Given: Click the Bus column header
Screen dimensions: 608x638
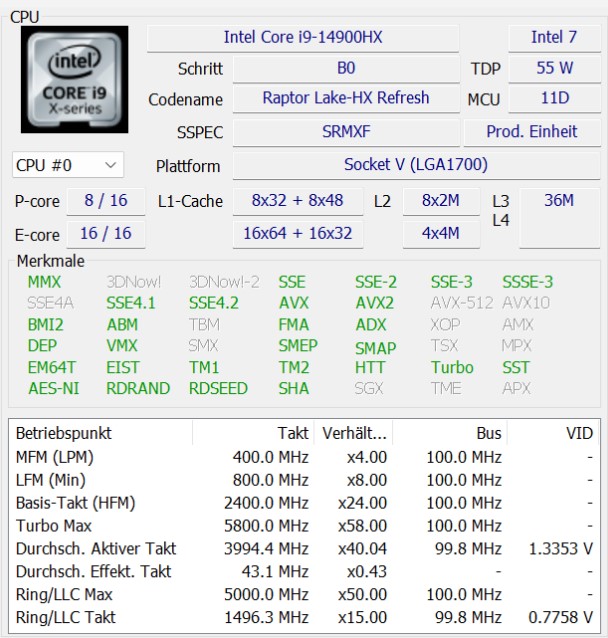Looking at the screenshot, I should pyautogui.click(x=450, y=433).
